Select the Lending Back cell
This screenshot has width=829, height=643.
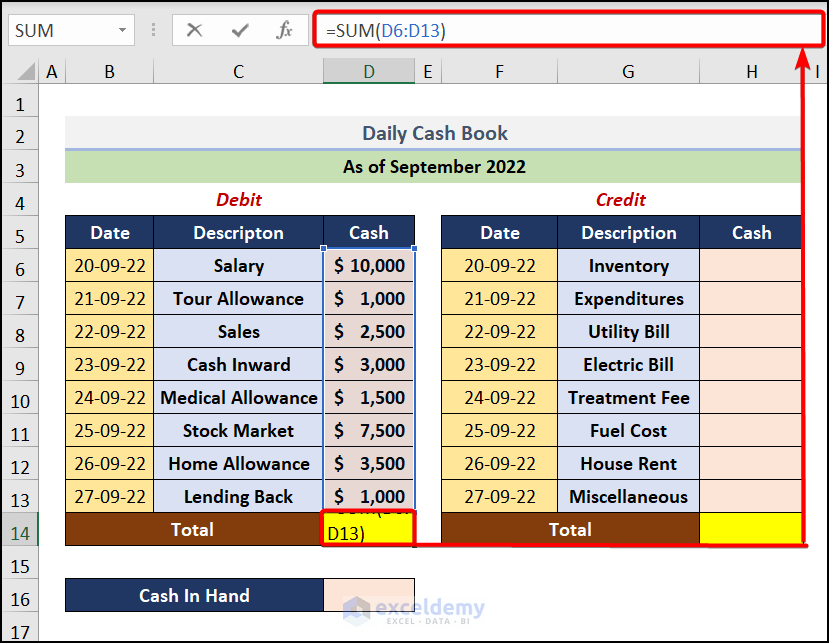pos(238,497)
